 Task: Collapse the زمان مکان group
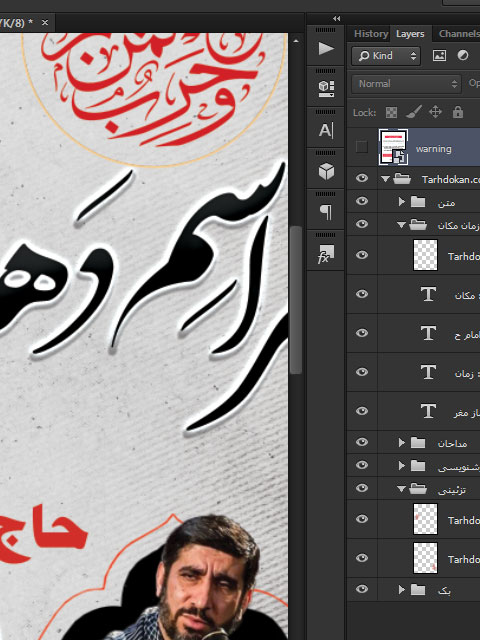(402, 225)
